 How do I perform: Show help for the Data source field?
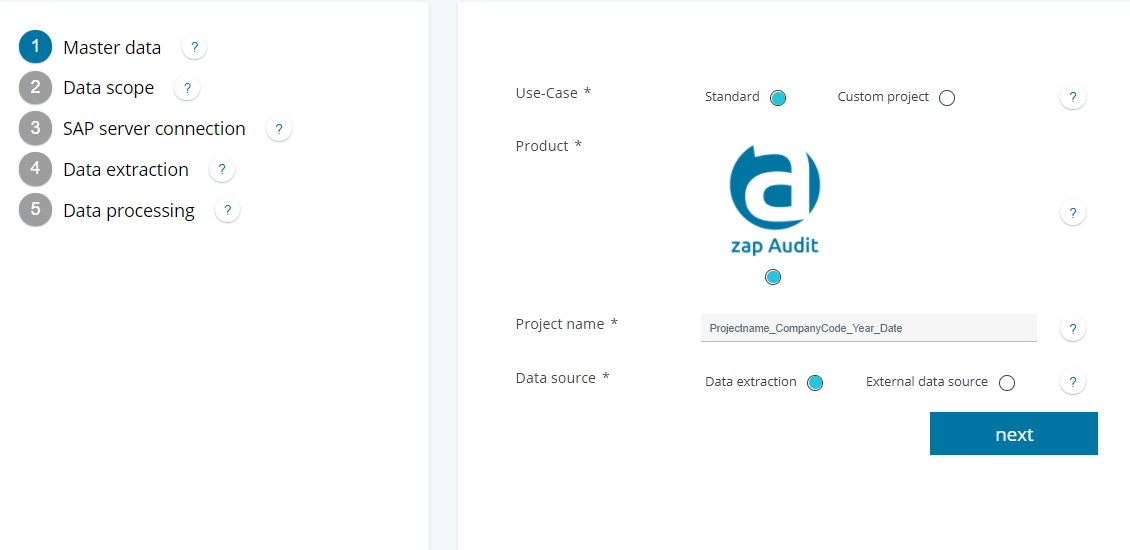[x=1072, y=382]
